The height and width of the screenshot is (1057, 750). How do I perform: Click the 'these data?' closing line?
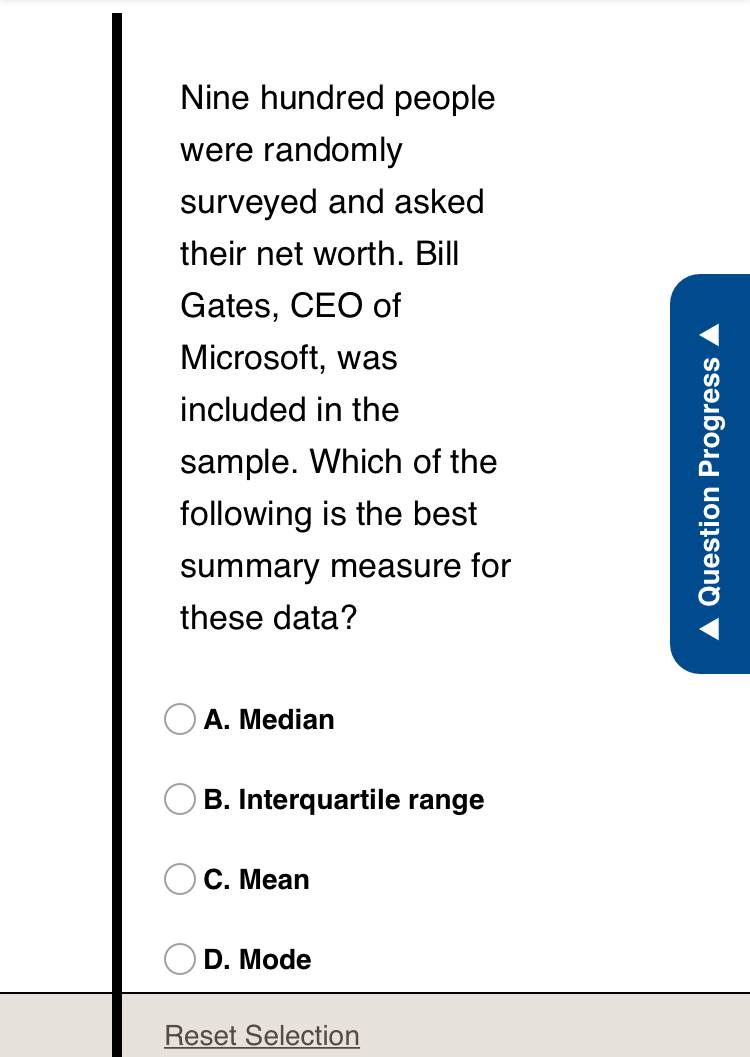point(268,617)
